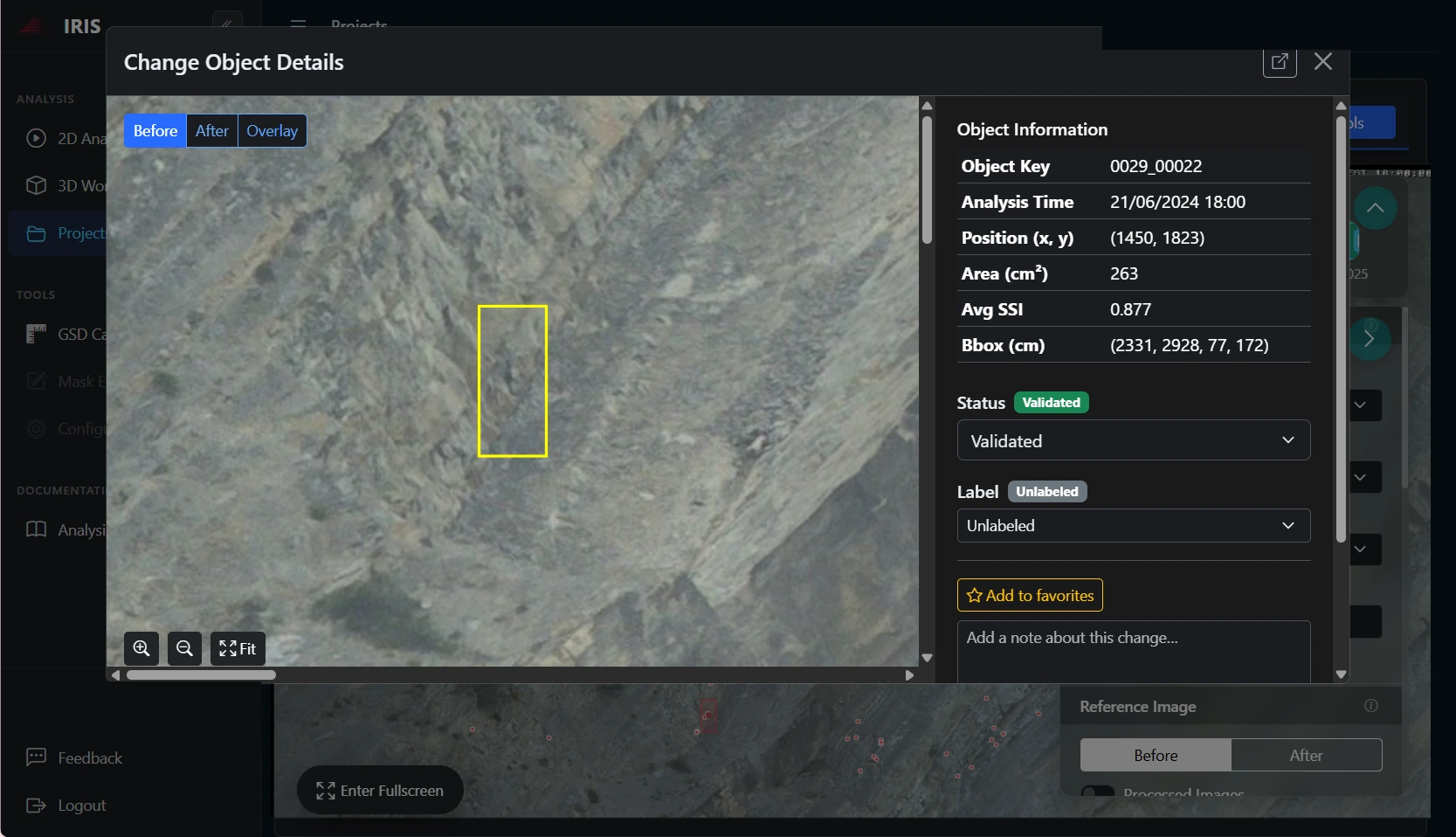Image resolution: width=1456 pixels, height=837 pixels.
Task: Open 3D Workspace in the sidebar
Action: point(66,185)
